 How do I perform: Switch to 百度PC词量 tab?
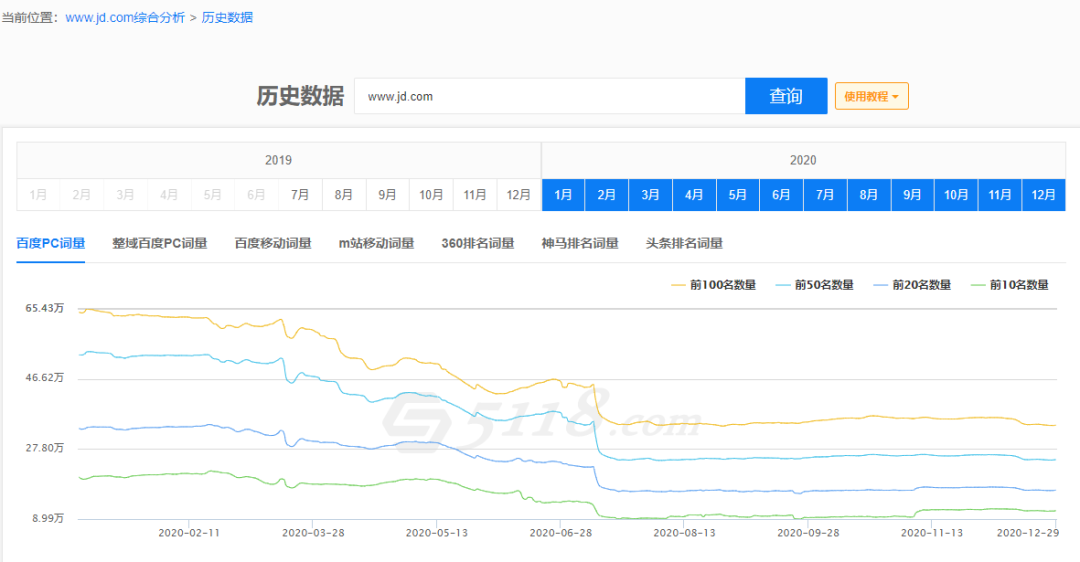pyautogui.click(x=51, y=243)
